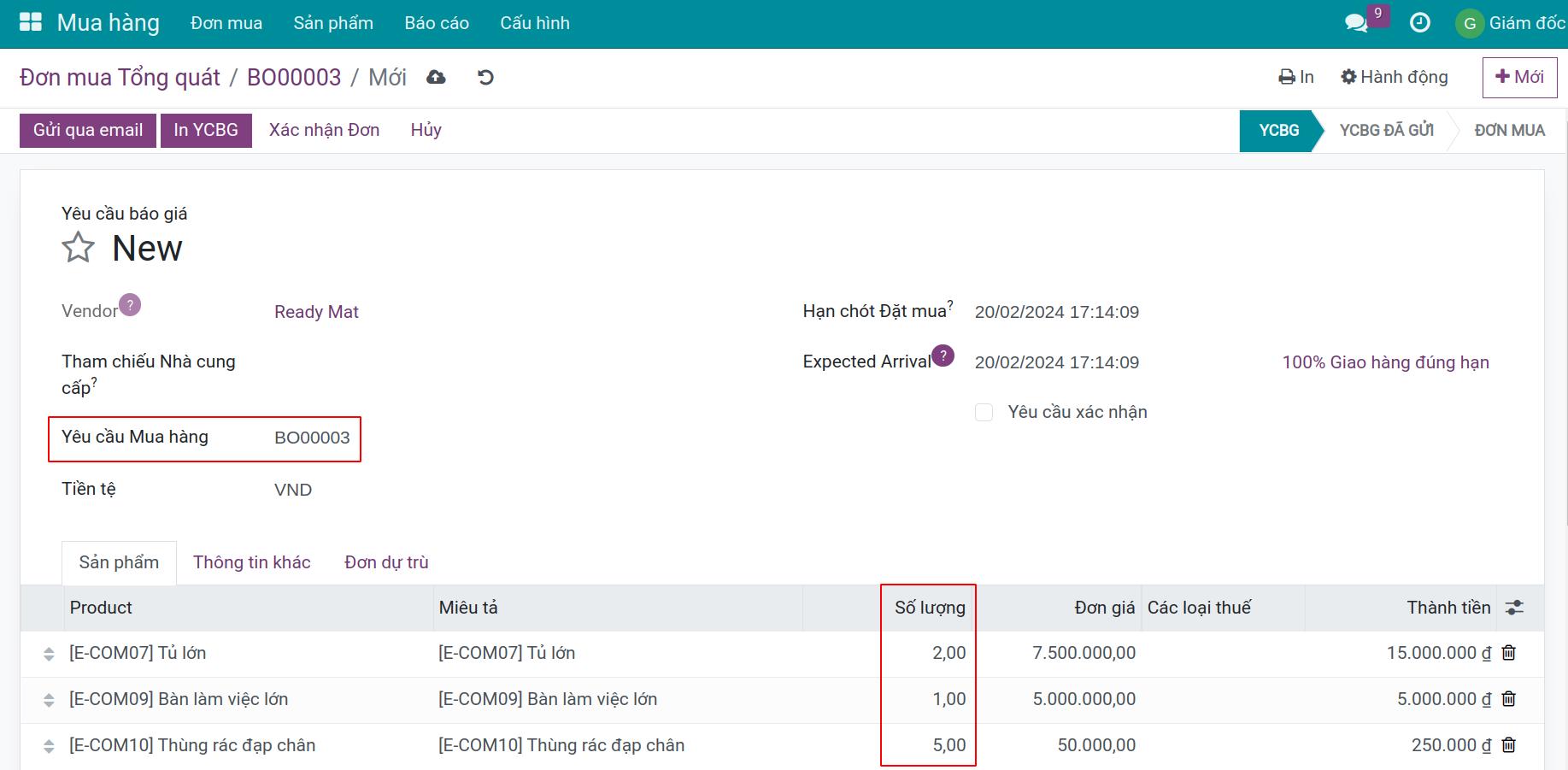Open the activities clock icon

point(1419,23)
